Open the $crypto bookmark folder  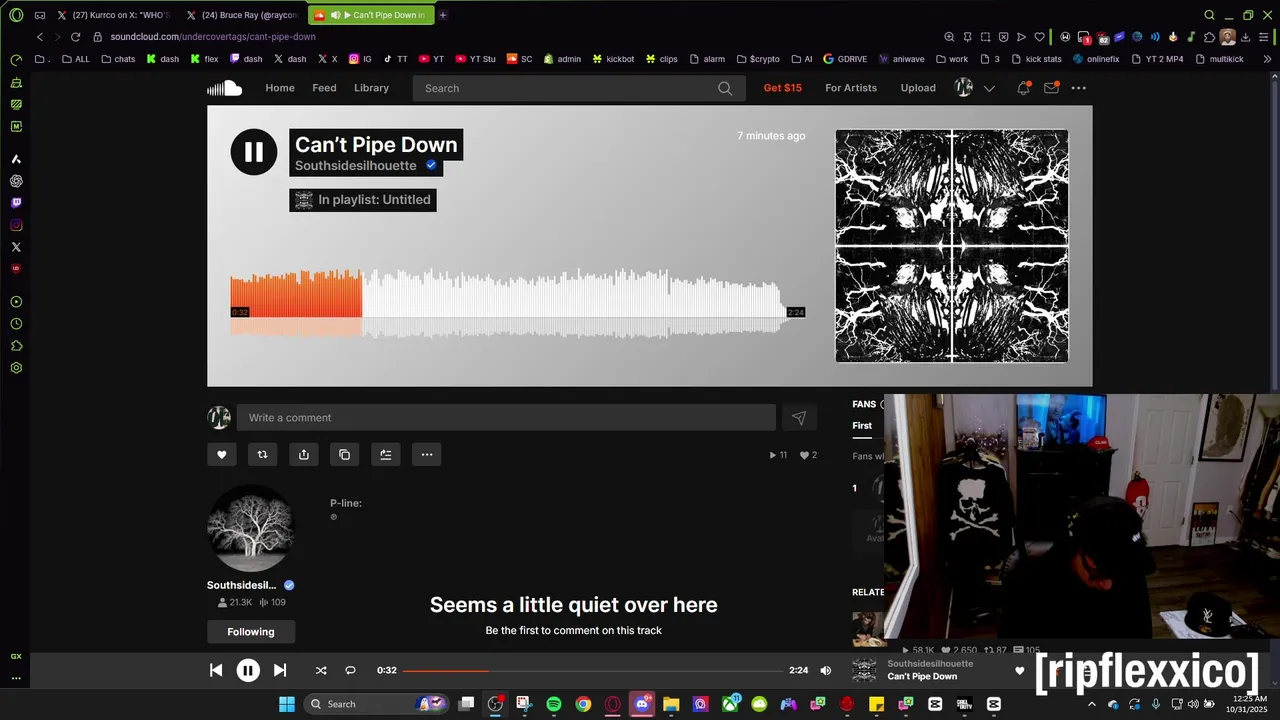pyautogui.click(x=757, y=59)
